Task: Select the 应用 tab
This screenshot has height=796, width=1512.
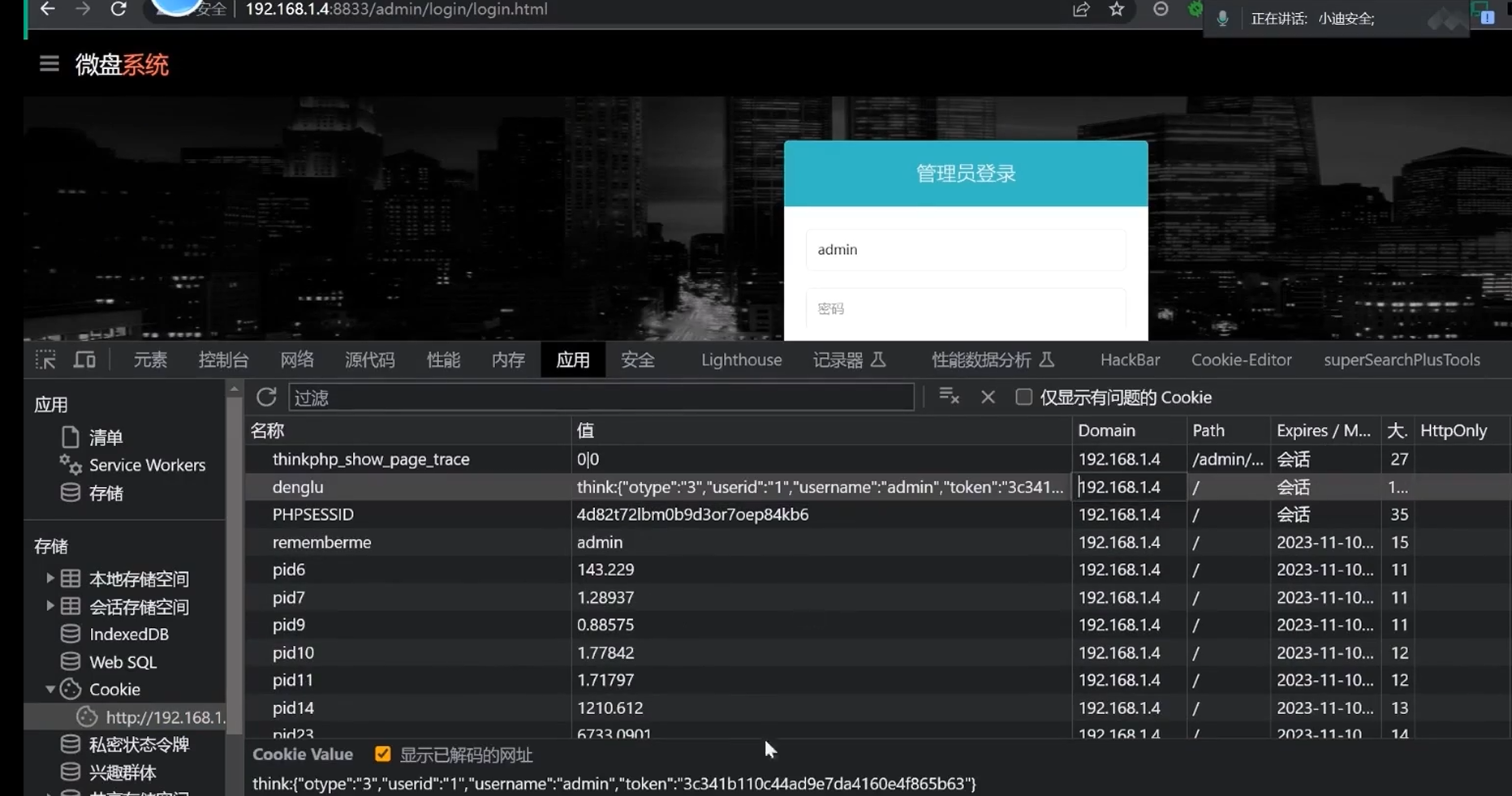Action: coord(573,359)
